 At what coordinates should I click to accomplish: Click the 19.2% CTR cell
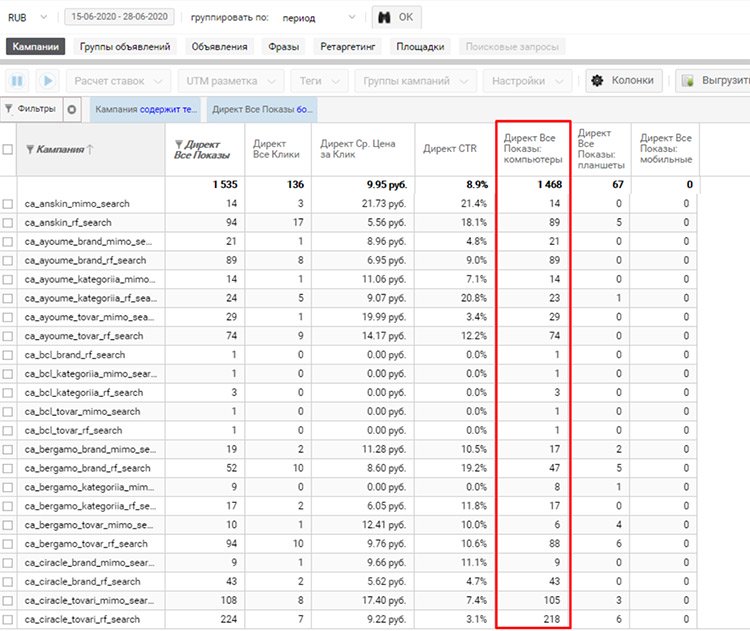[474, 468]
